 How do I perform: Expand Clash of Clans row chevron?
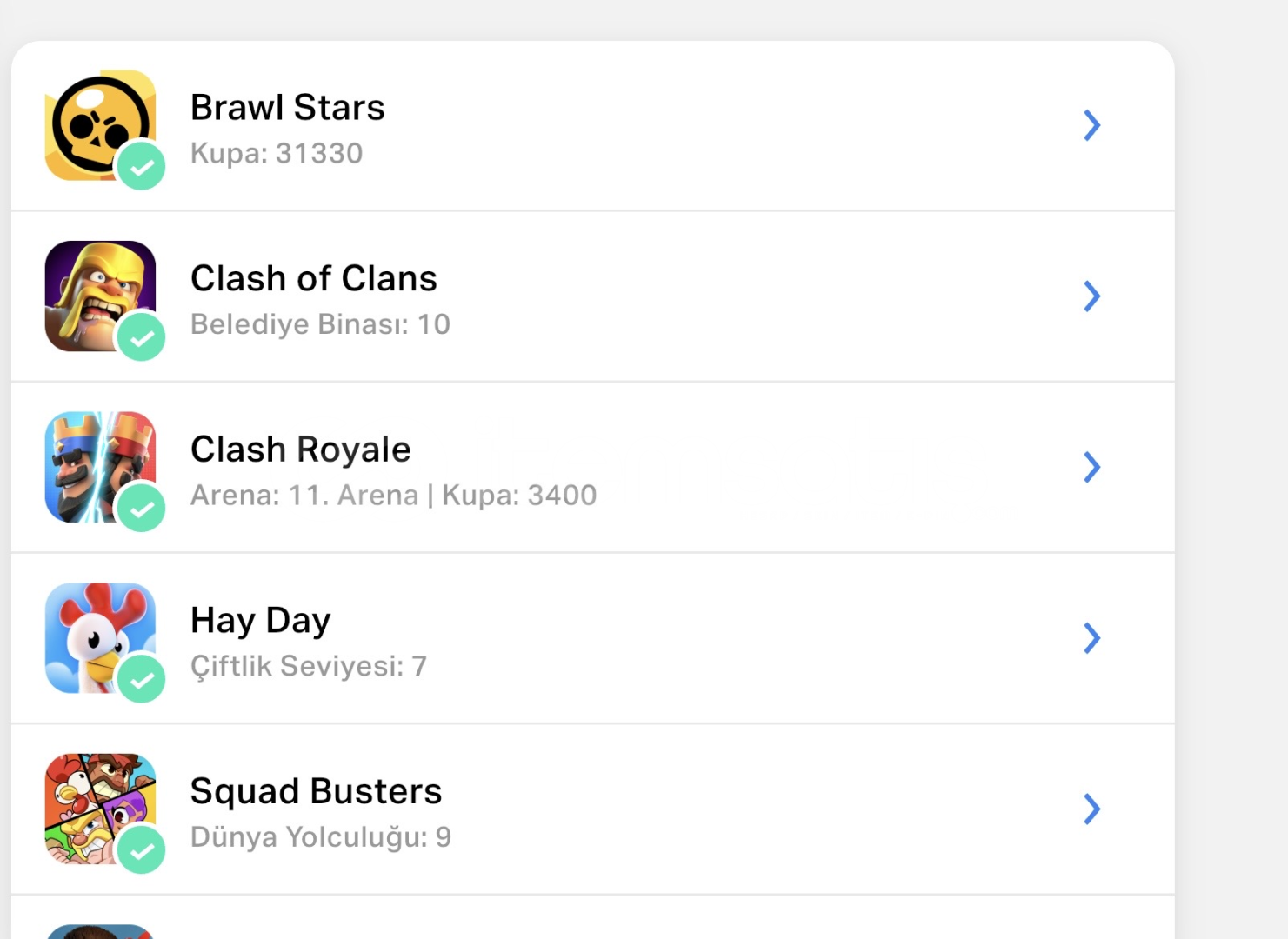point(1091,296)
